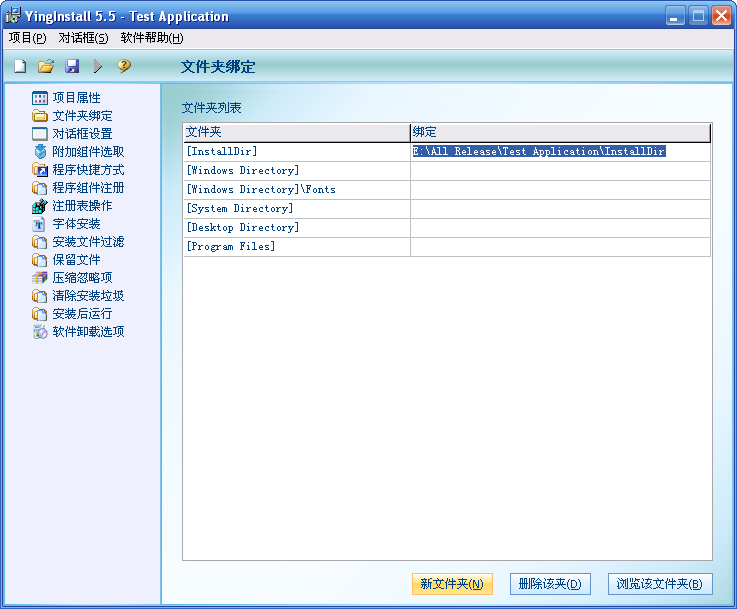Minimize the YingInstall window

675,16
